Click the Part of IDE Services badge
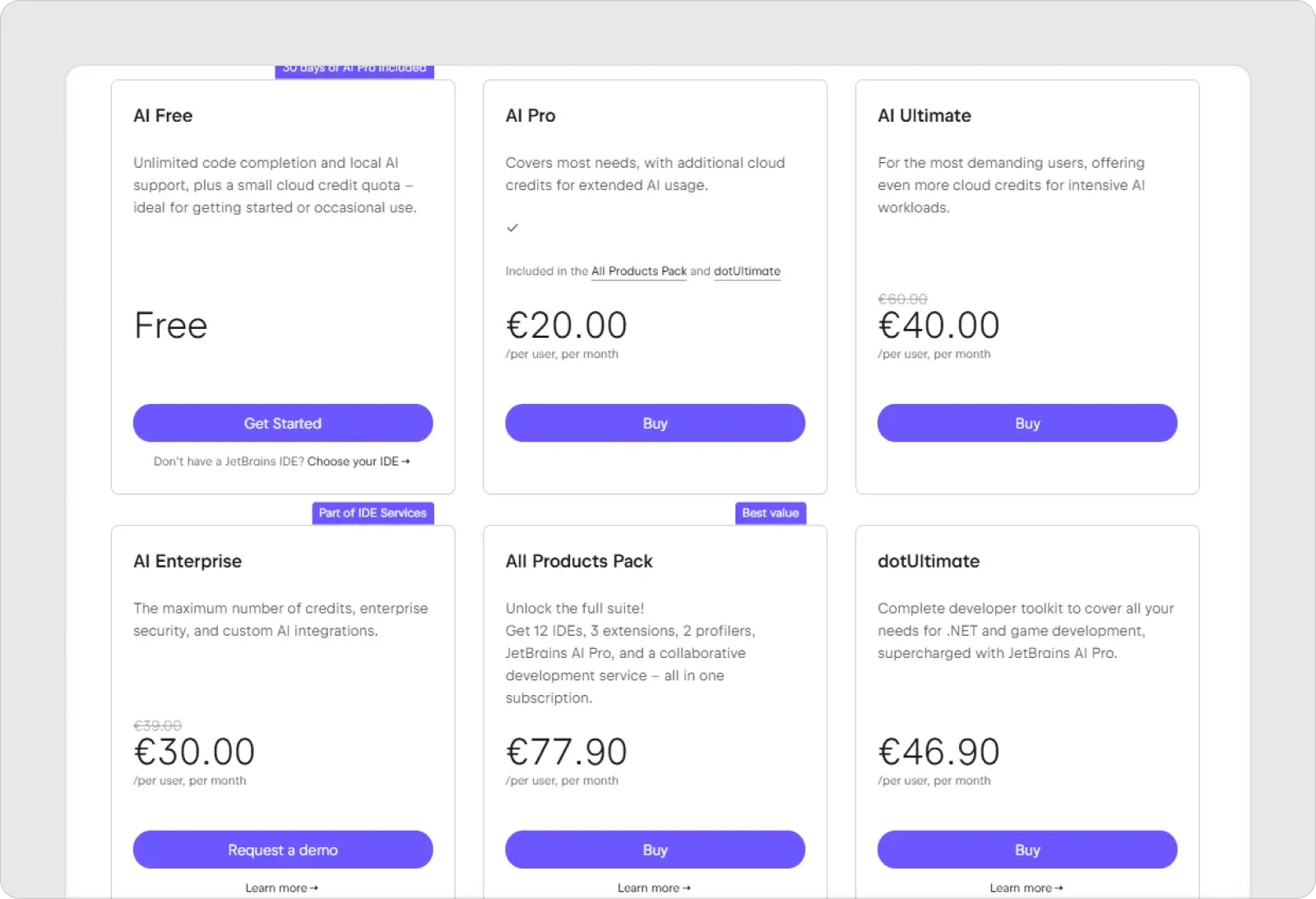 tap(373, 512)
